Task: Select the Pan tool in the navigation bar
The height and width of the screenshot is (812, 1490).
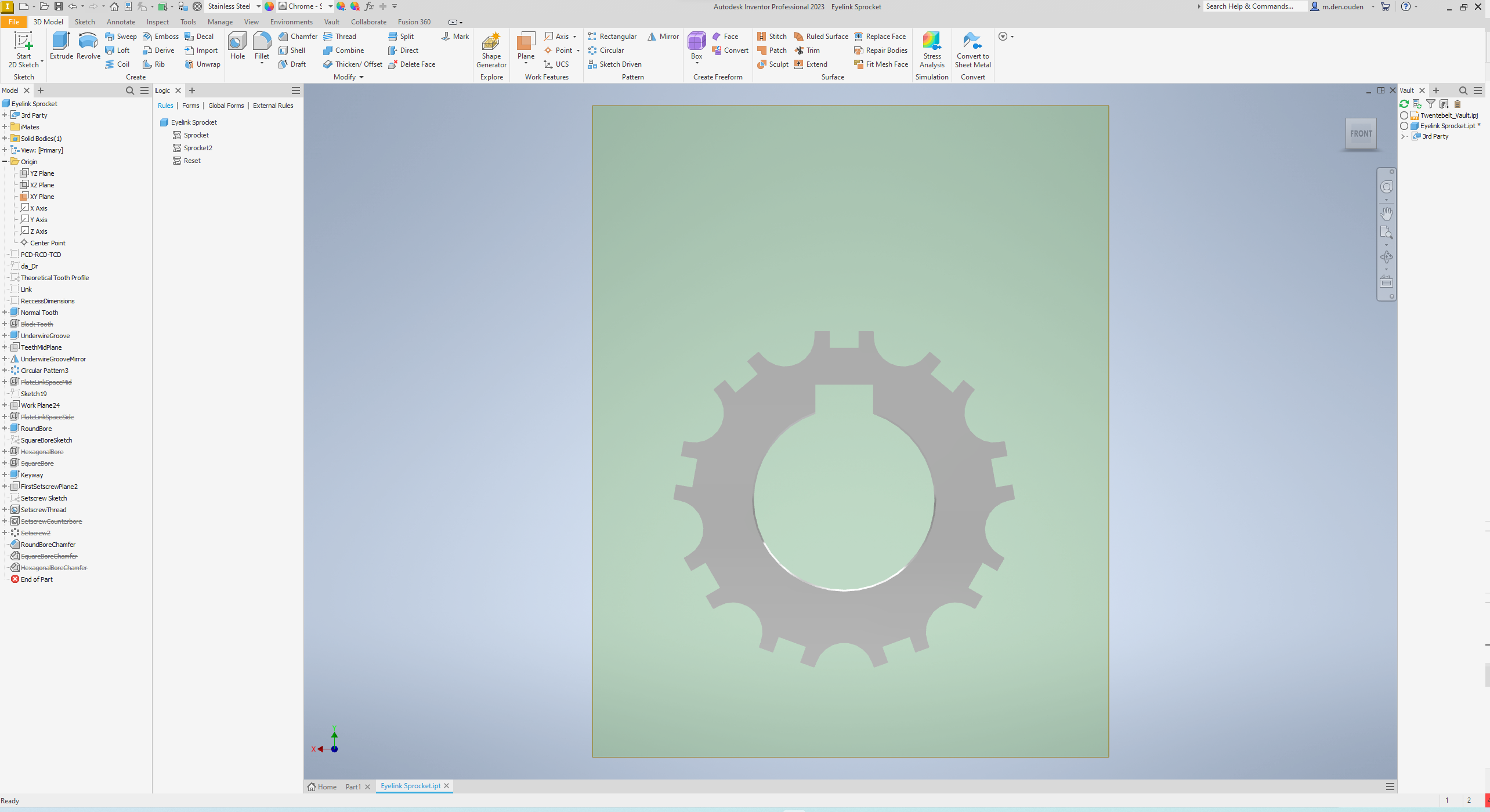Action: point(1386,213)
